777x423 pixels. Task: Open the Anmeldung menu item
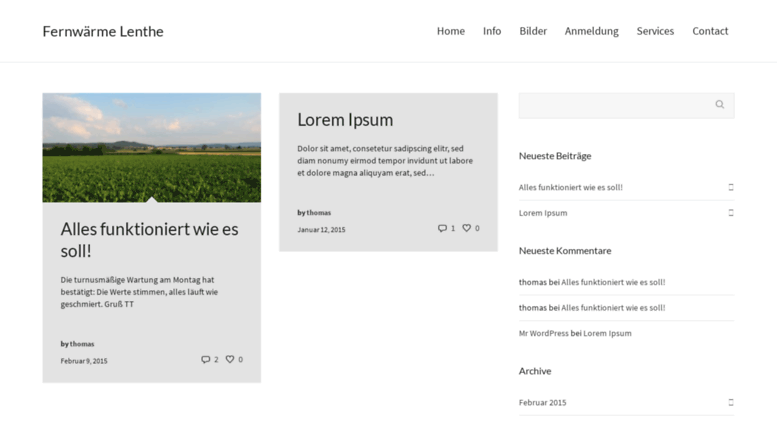(592, 31)
